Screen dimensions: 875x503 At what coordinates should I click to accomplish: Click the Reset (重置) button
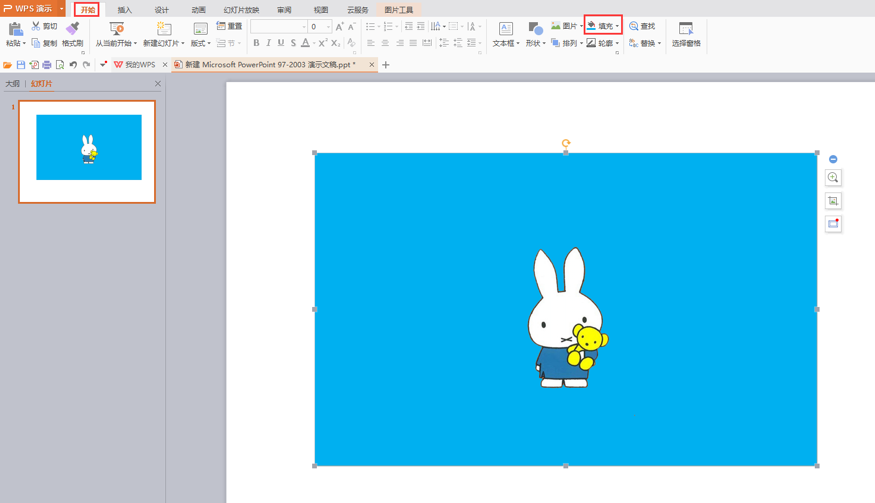(x=229, y=26)
